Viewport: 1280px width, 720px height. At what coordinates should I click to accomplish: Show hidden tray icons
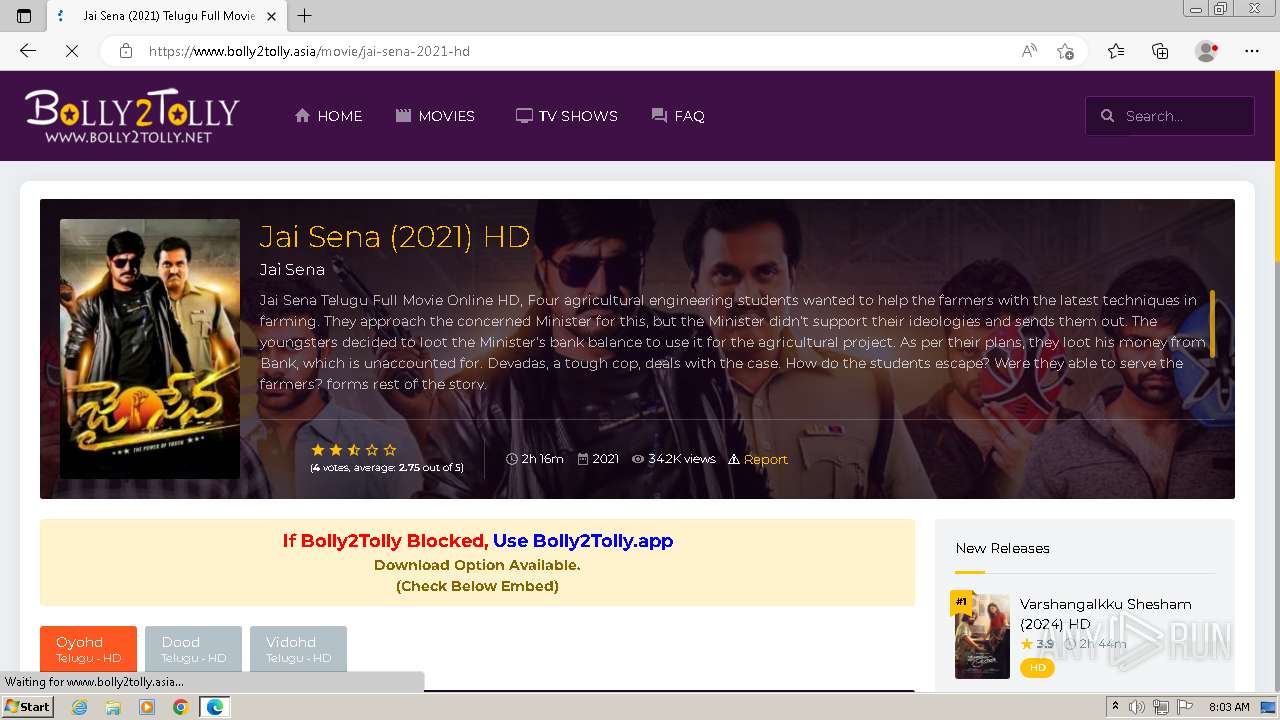coord(1116,707)
